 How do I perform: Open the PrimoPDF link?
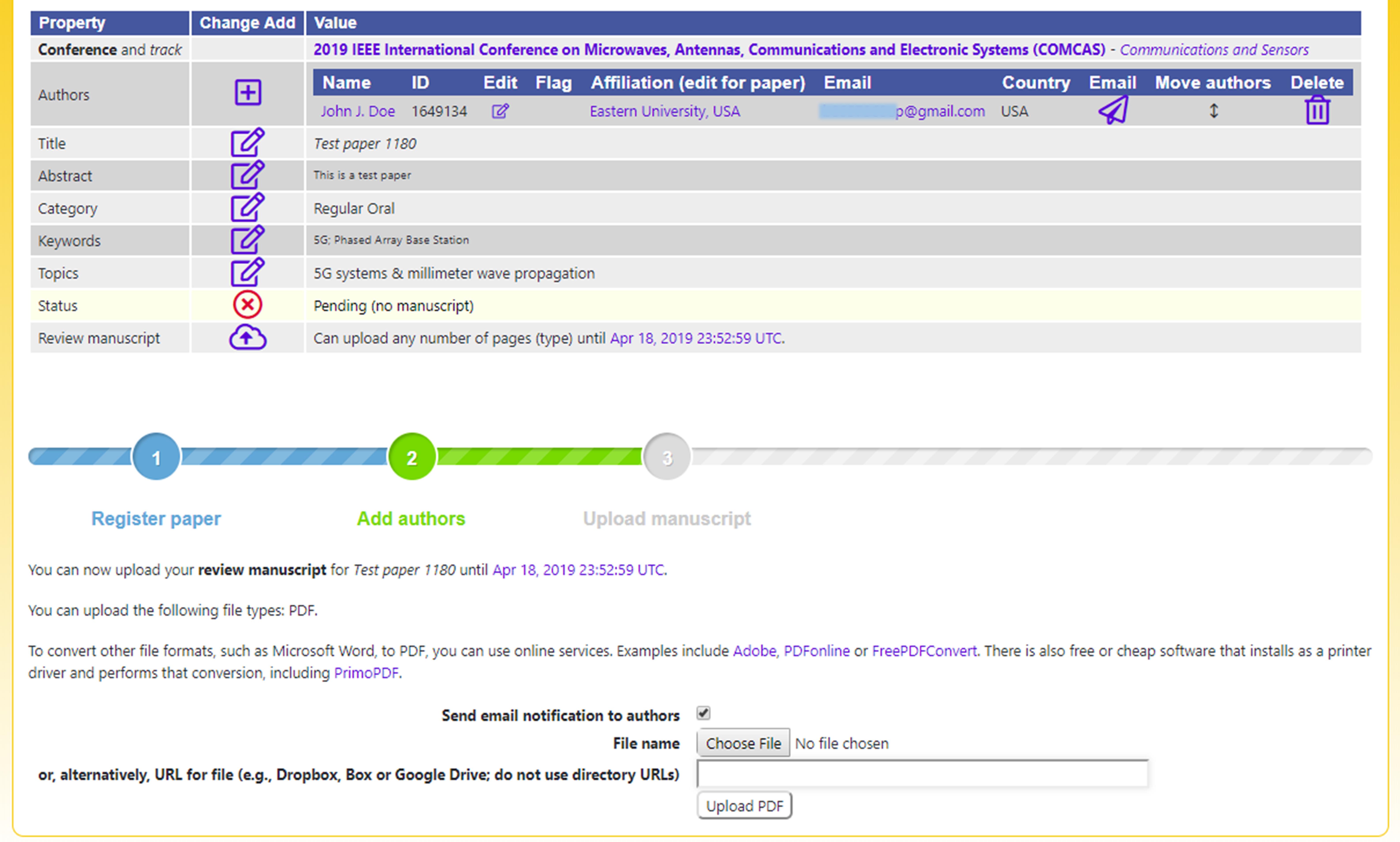366,673
